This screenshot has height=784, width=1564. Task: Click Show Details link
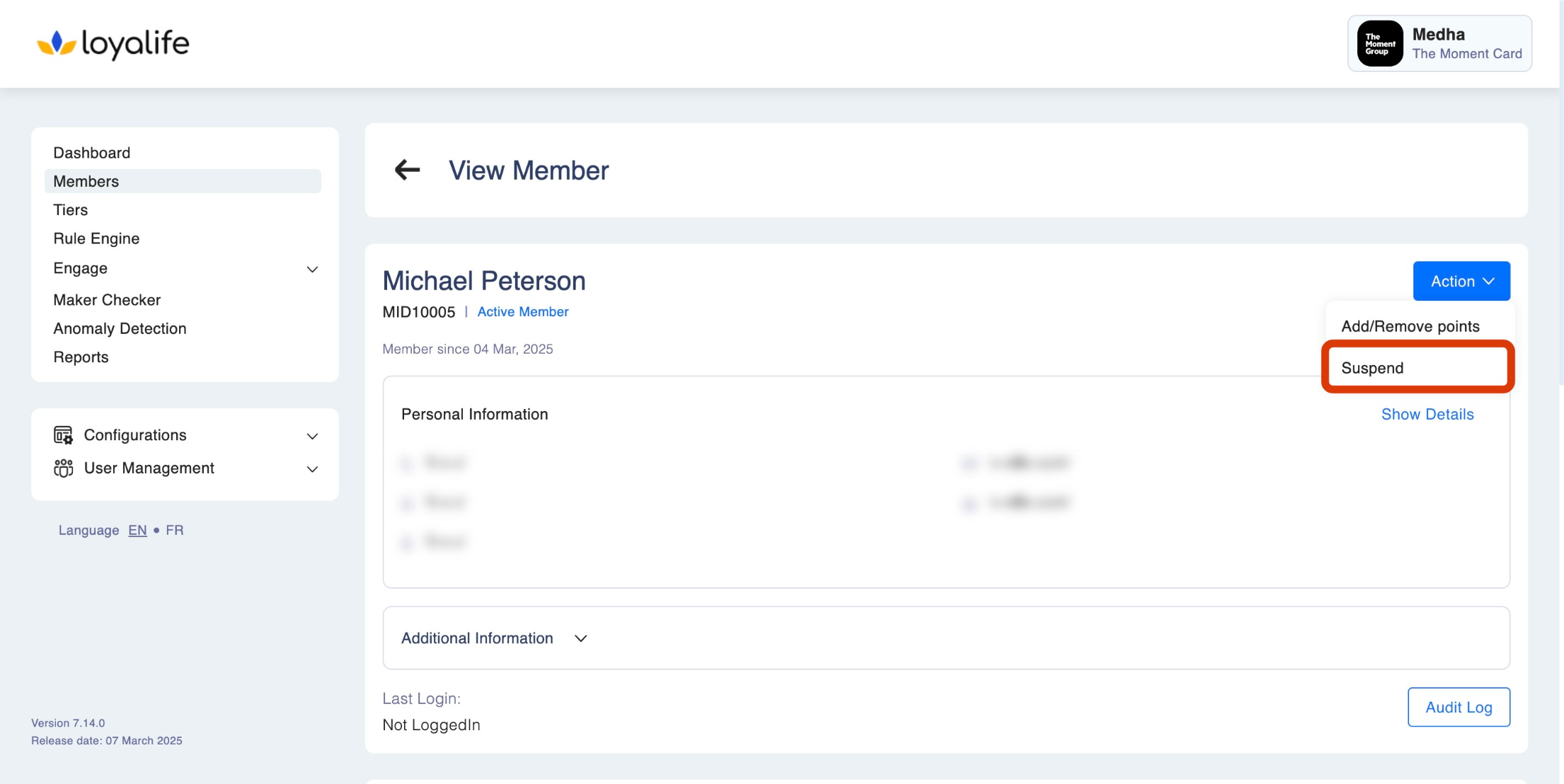tap(1427, 414)
